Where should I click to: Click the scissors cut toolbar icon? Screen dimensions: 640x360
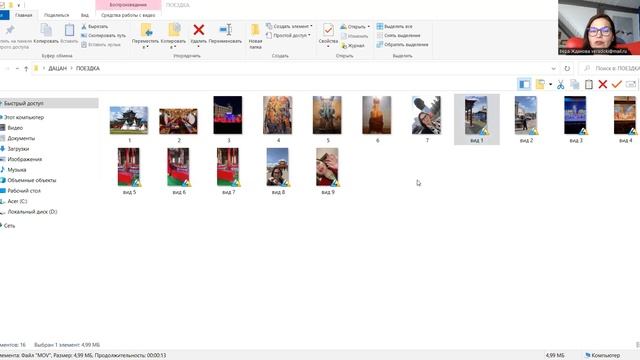(x=560, y=84)
